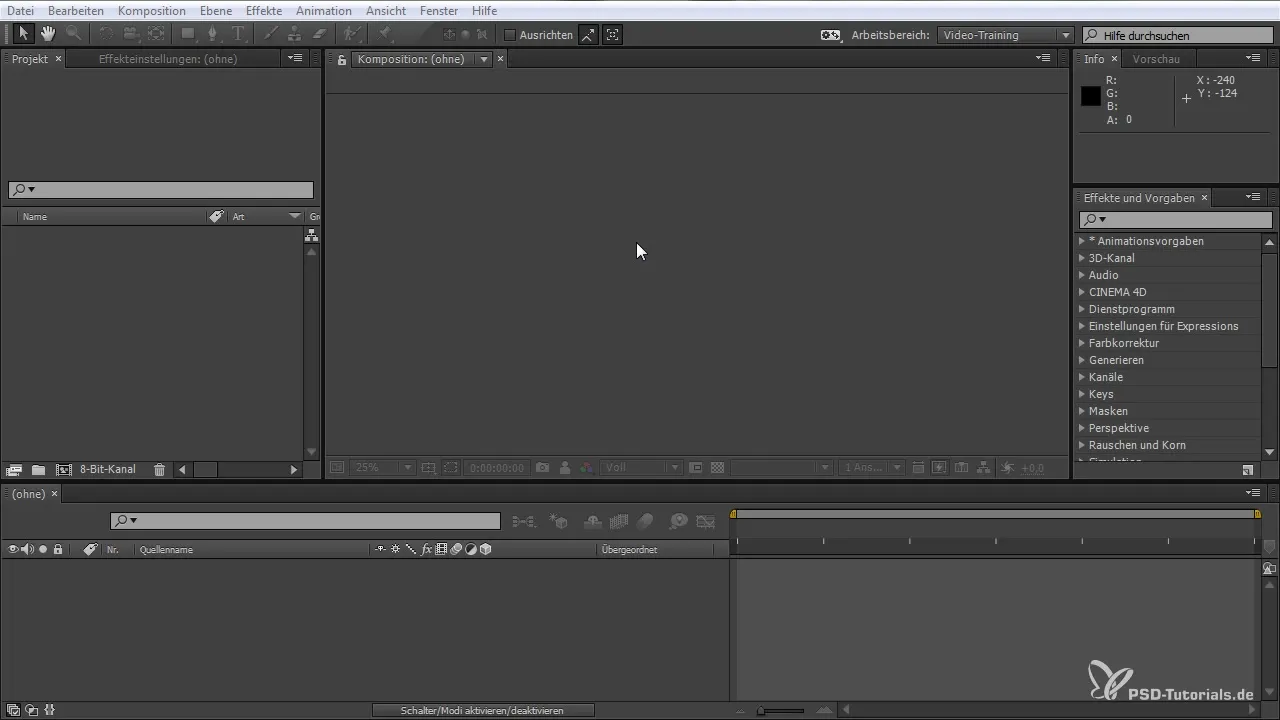Click the Projekt panel search field
The width and height of the screenshot is (1280, 720).
[161, 190]
